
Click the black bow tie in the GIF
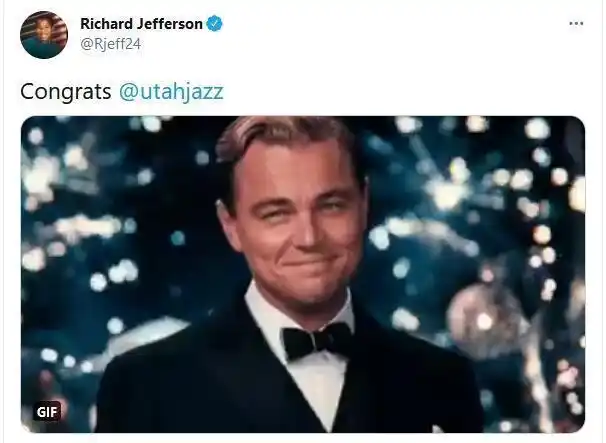(317, 341)
